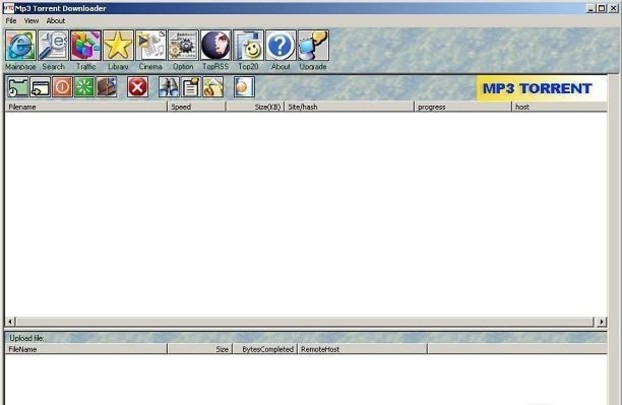Click the green folder with clock icon
The image size is (622, 405).
pyautogui.click(x=18, y=87)
